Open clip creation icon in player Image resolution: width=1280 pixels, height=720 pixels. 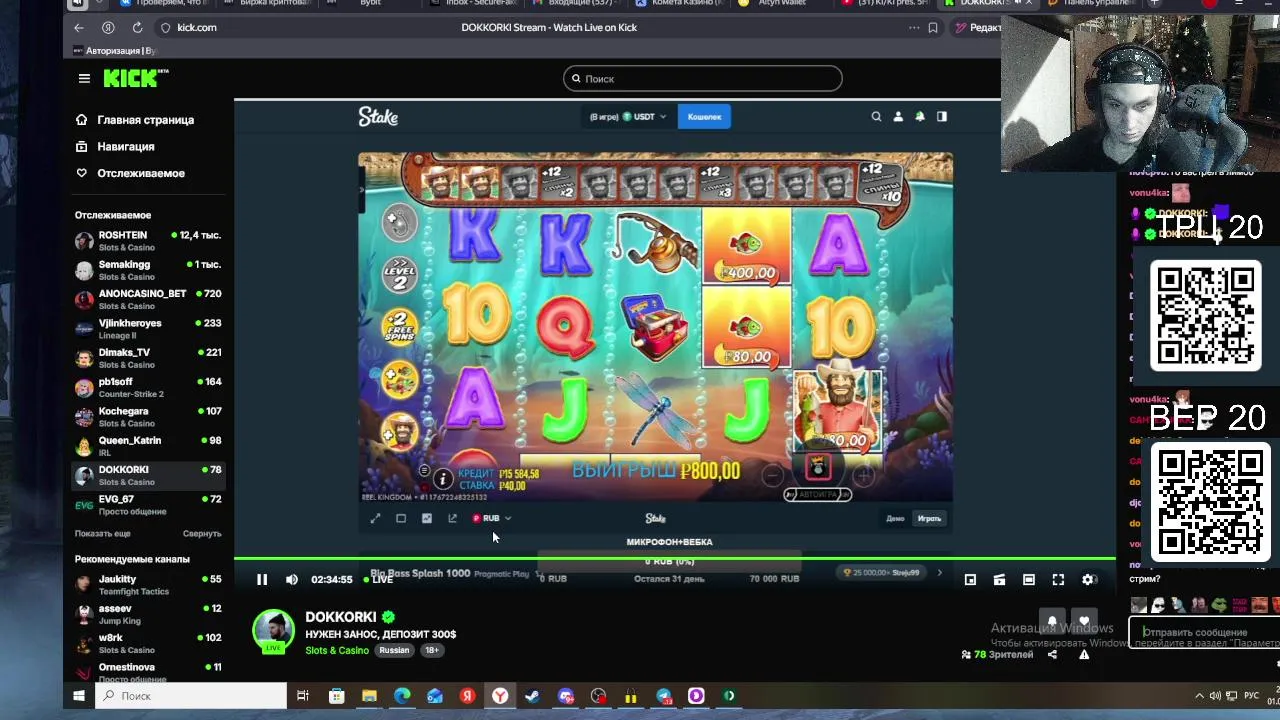pyautogui.click(x=999, y=580)
